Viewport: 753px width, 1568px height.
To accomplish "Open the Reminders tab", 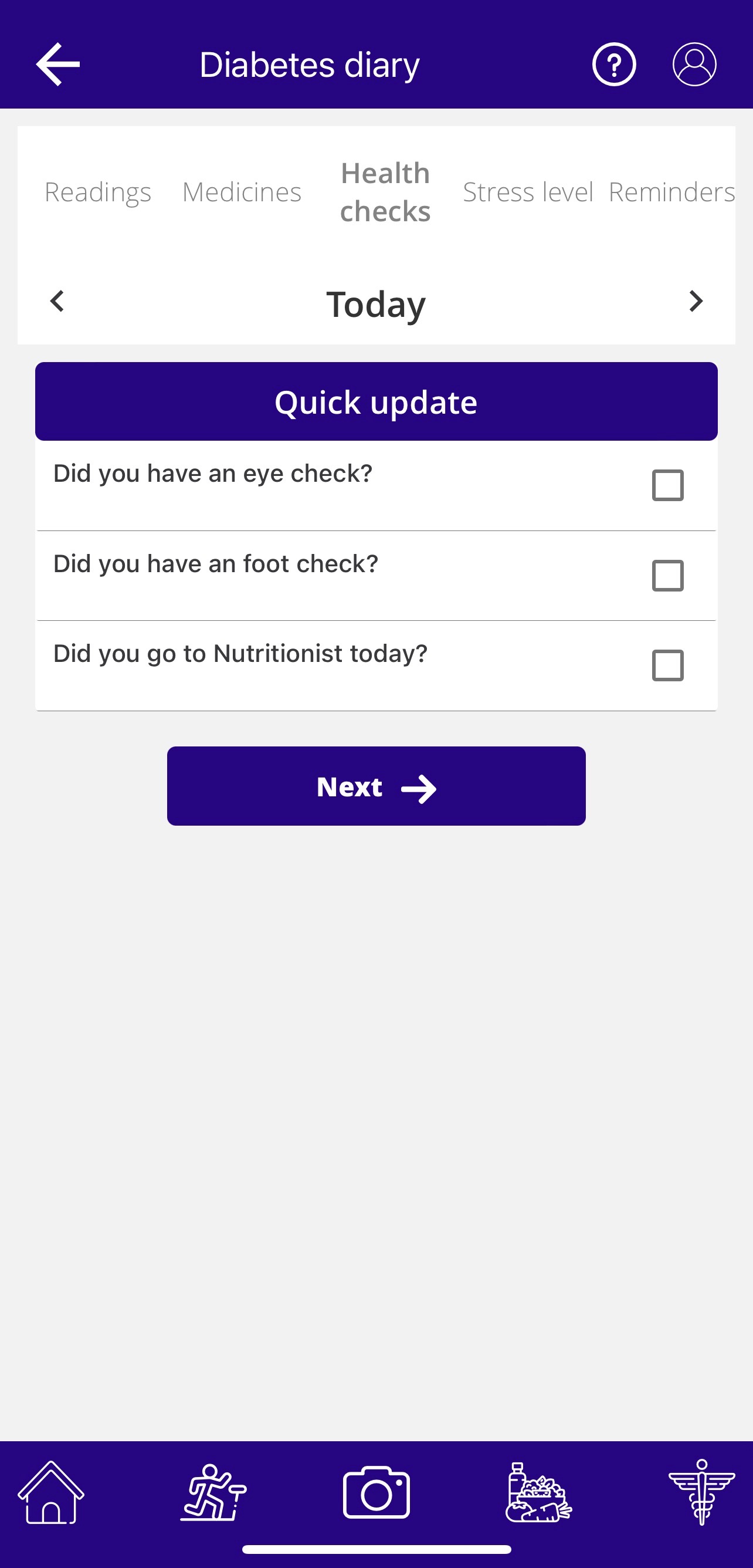I will [x=671, y=192].
